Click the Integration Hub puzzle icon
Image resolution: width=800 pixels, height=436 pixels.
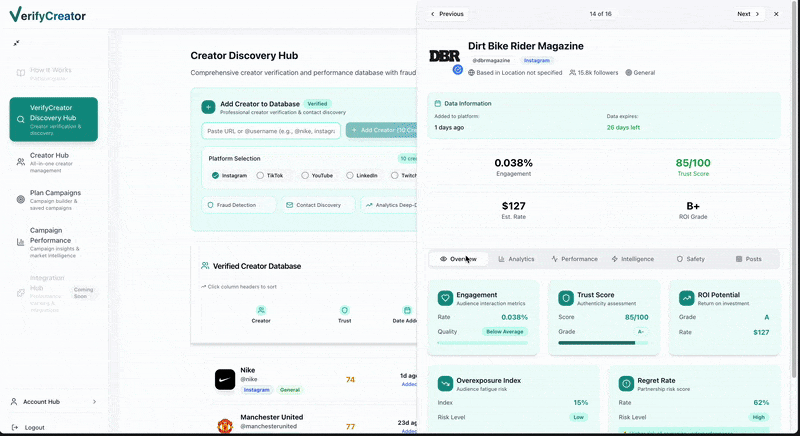tap(20, 293)
